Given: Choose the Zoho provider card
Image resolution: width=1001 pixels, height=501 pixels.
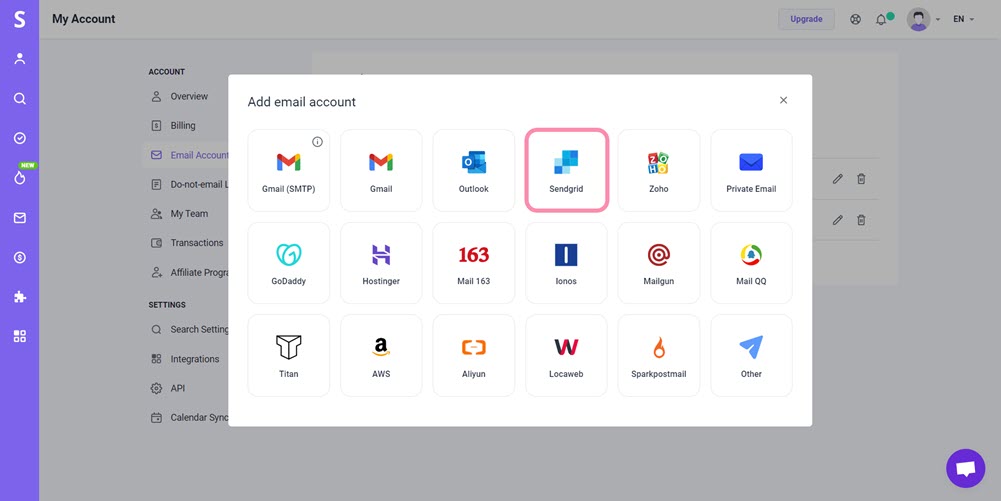Looking at the screenshot, I should 659,170.
